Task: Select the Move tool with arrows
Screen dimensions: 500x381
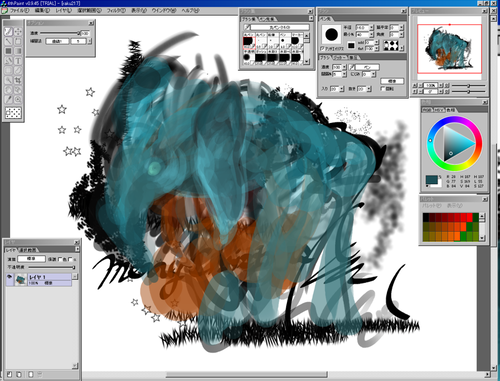Action: tap(18, 32)
